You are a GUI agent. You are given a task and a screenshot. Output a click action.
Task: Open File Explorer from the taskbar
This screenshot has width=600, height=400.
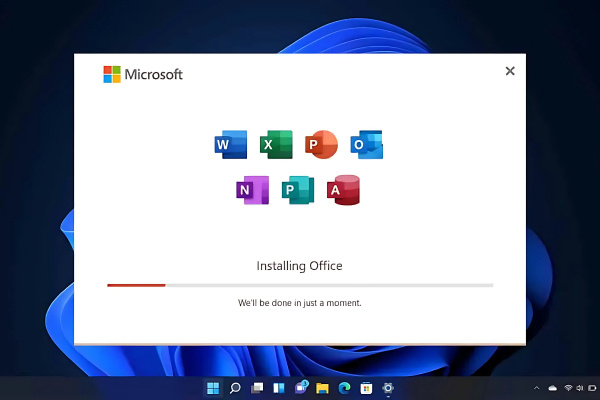tap(322, 388)
